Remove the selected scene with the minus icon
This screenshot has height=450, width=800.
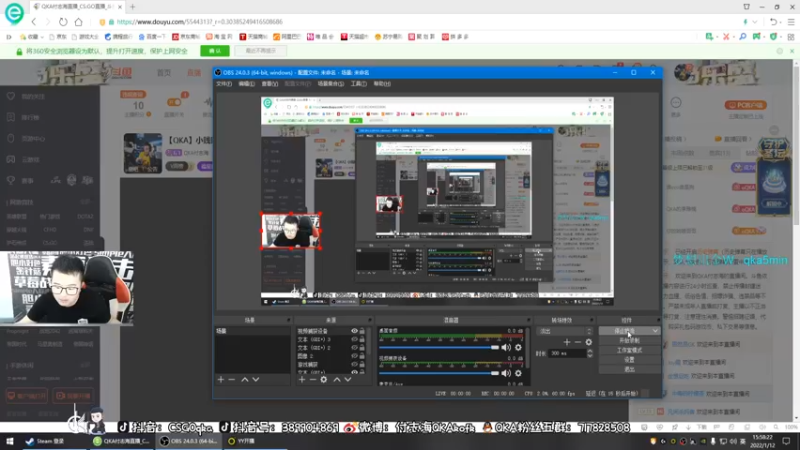pos(232,380)
